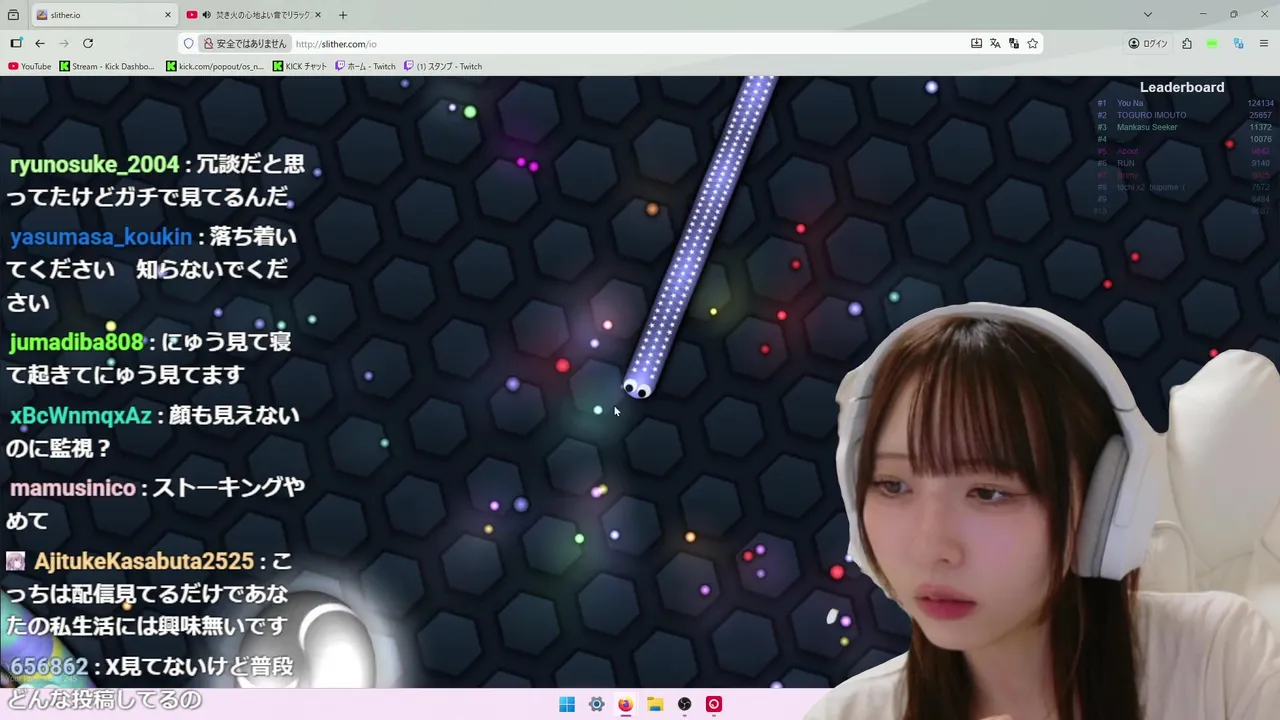The image size is (1280, 720).
Task: Click leaderboard entry TOGURO IMOUTO
Action: [1151, 115]
